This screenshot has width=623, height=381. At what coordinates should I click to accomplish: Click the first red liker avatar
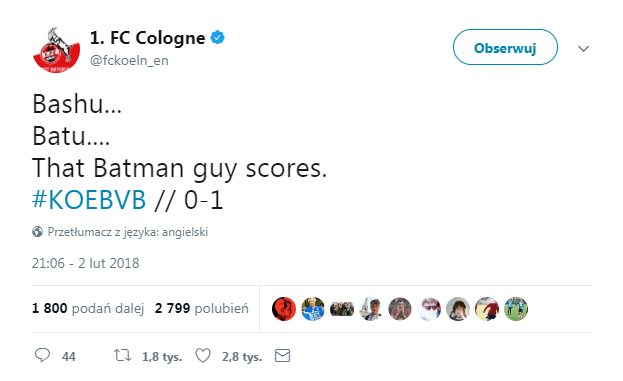coord(284,309)
